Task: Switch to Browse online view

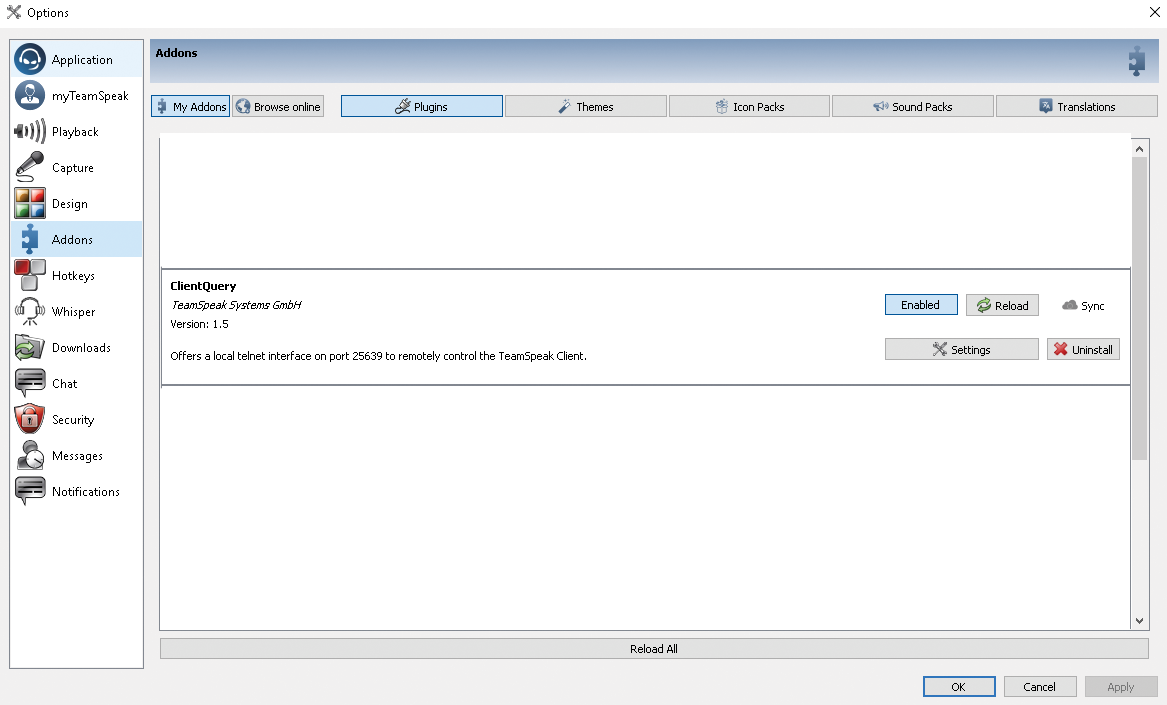Action: point(278,106)
